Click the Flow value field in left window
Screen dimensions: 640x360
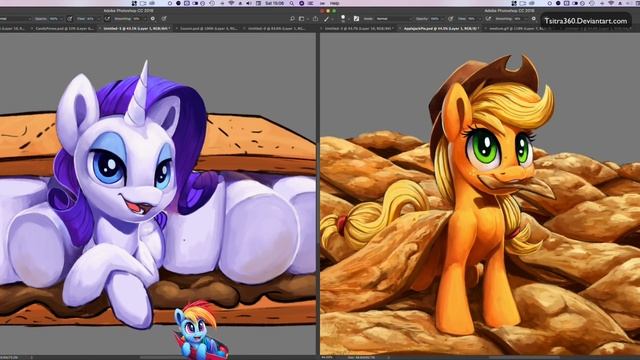click(x=90, y=19)
